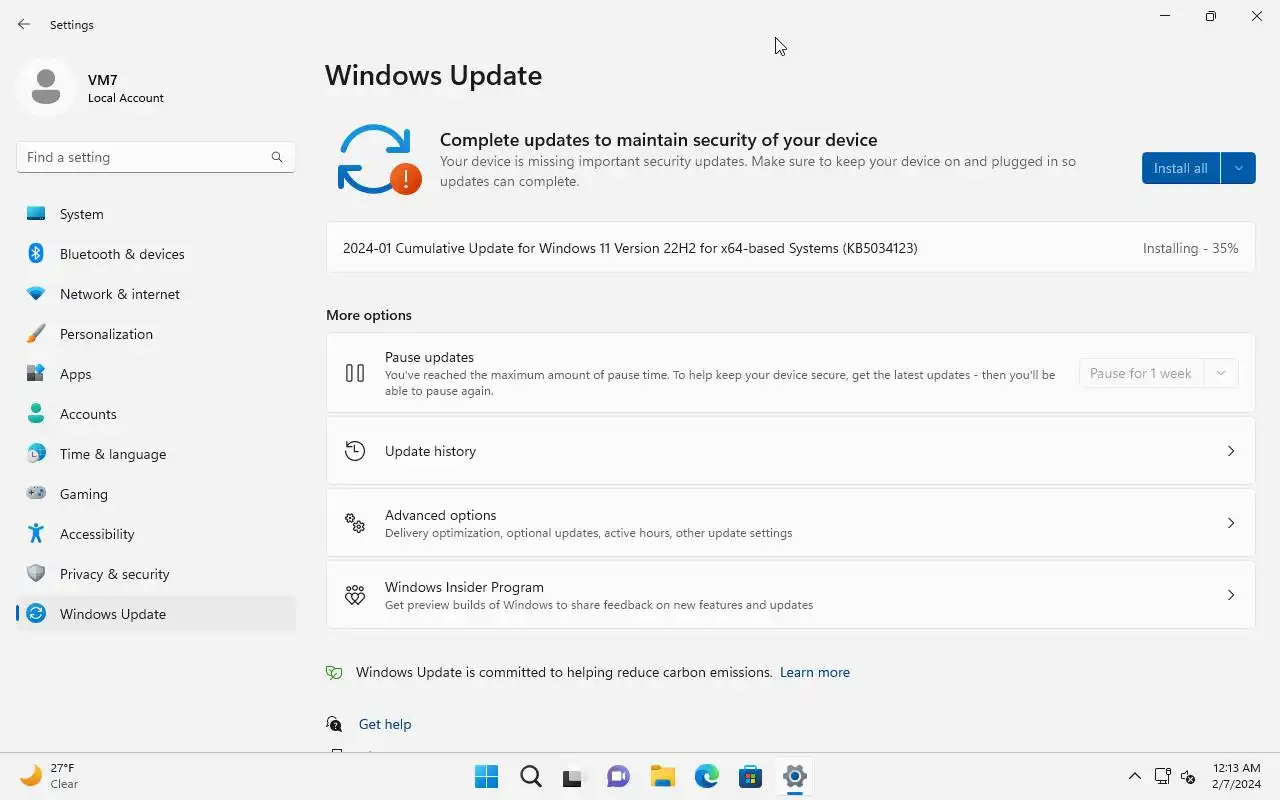Click the VM7 user avatar picture
1280x800 pixels.
coord(46,87)
